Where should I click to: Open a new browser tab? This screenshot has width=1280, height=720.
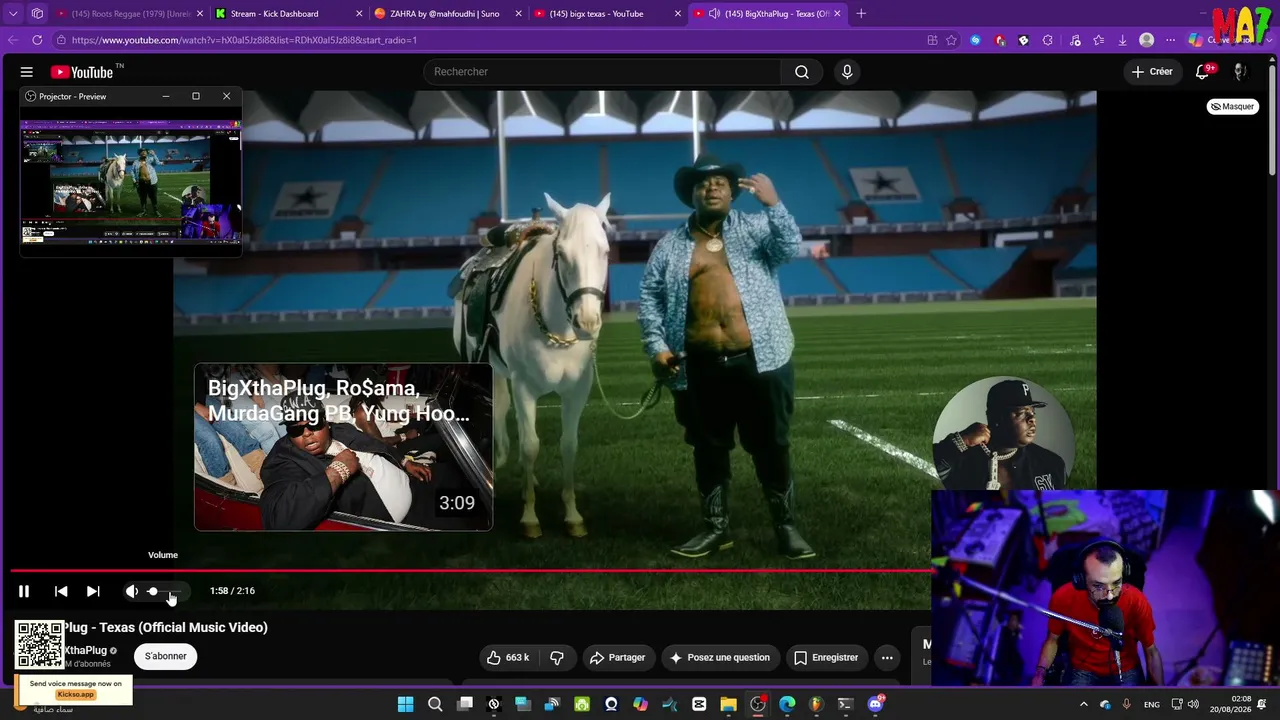tap(861, 14)
